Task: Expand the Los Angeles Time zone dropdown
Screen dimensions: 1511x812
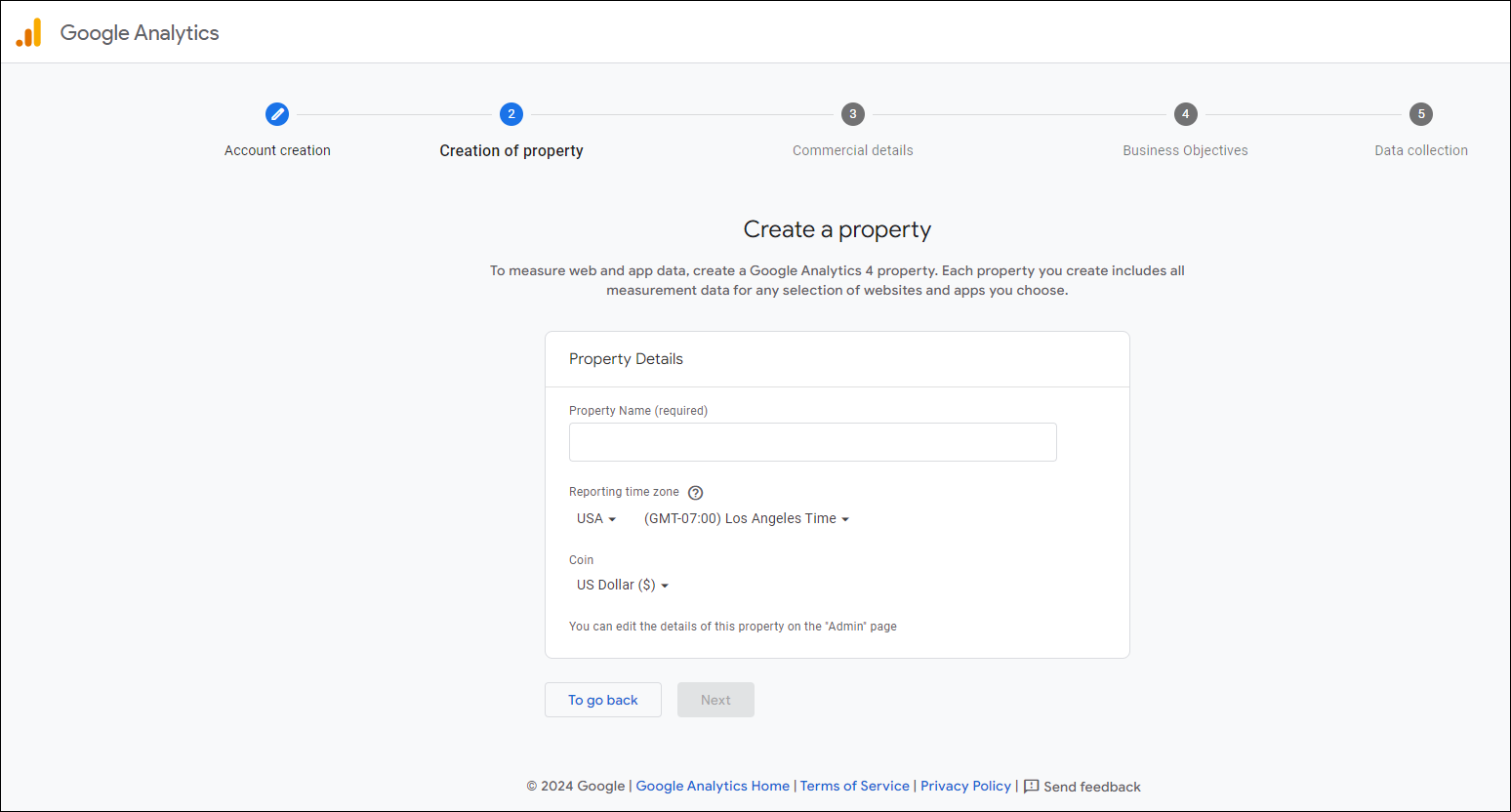Action: 747,519
